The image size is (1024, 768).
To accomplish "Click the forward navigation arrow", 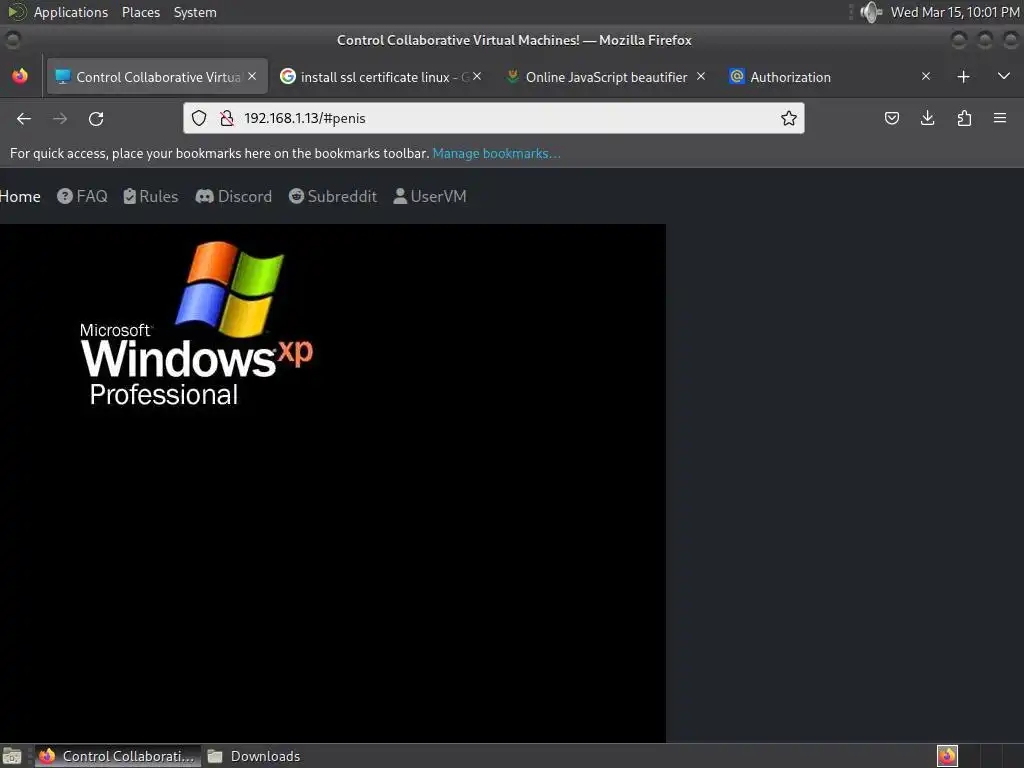I will pos(60,118).
